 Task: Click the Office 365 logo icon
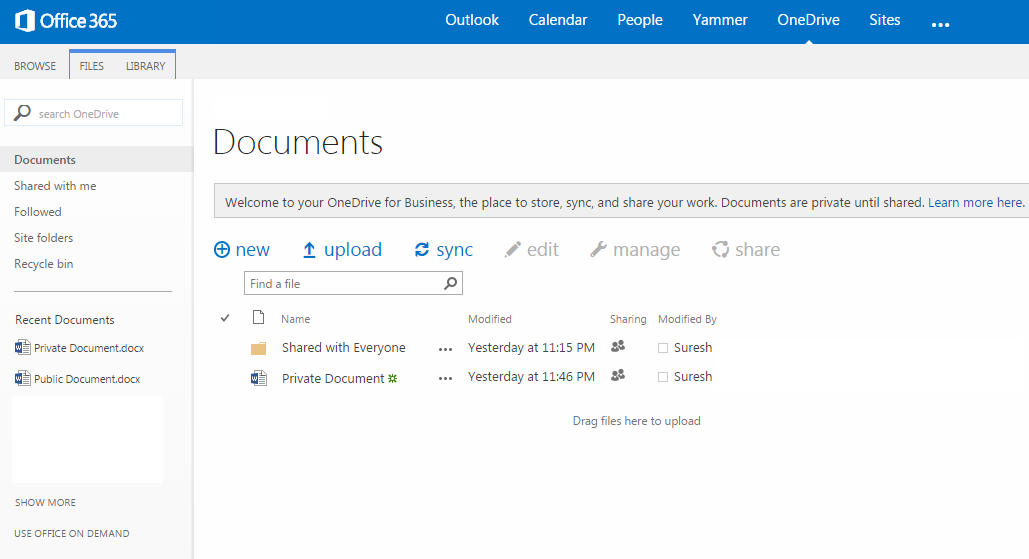click(x=26, y=20)
